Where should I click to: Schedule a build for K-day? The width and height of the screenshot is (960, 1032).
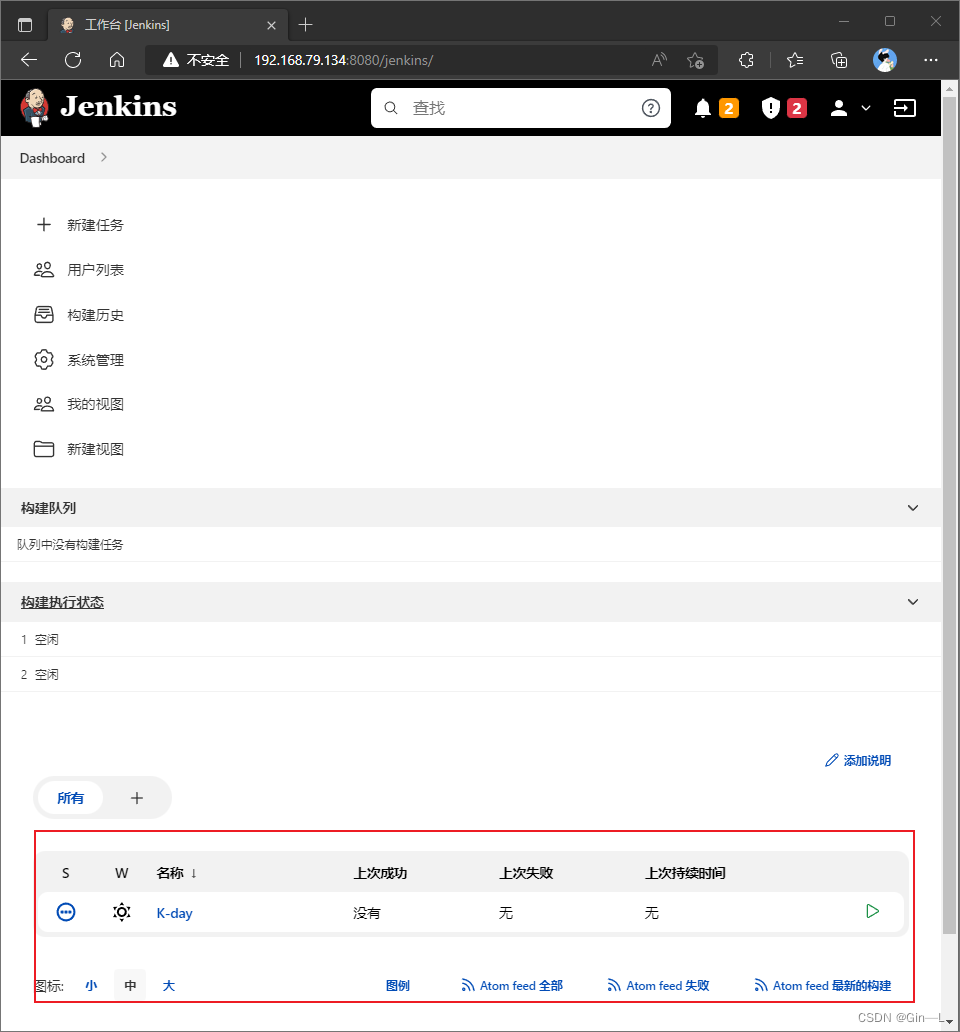[x=872, y=912]
